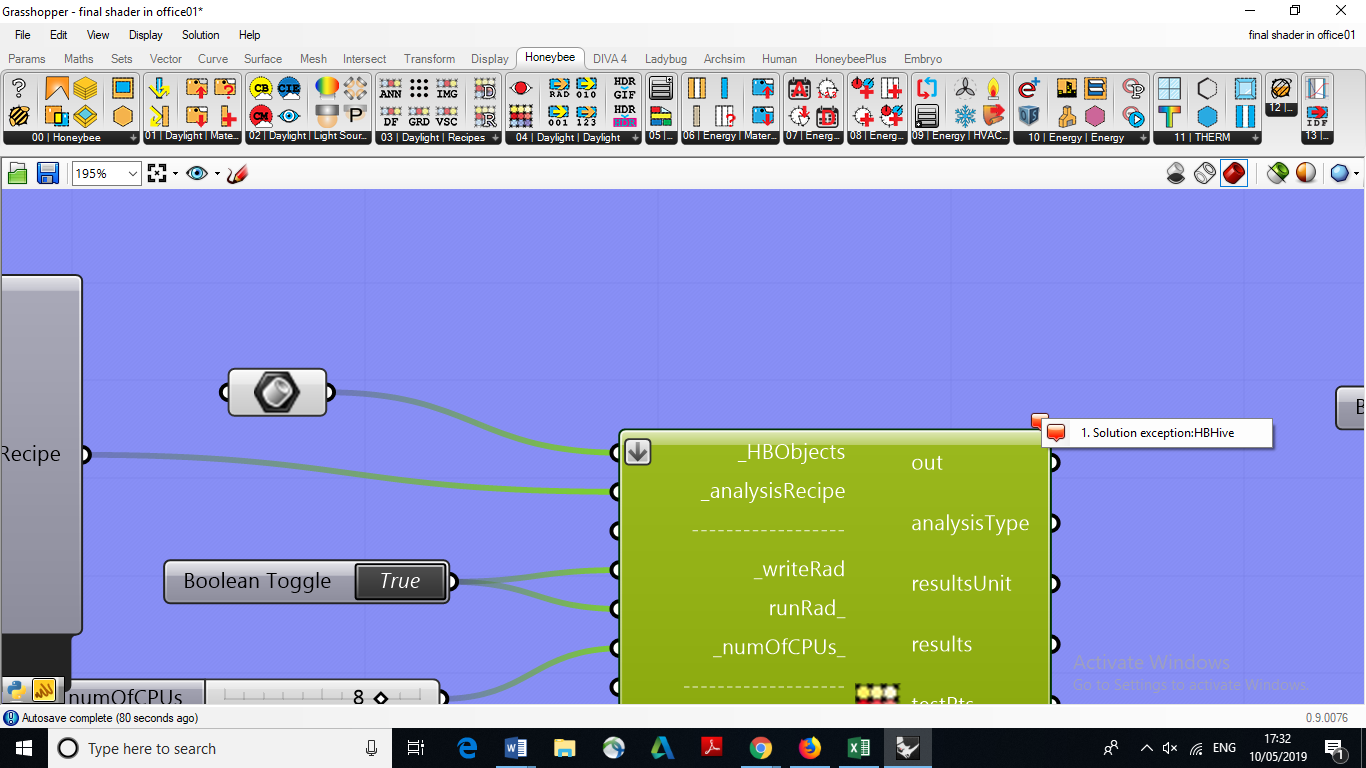Screen dimensions: 1366x768
Task: Open Google Chrome from the taskbar
Action: (761, 748)
